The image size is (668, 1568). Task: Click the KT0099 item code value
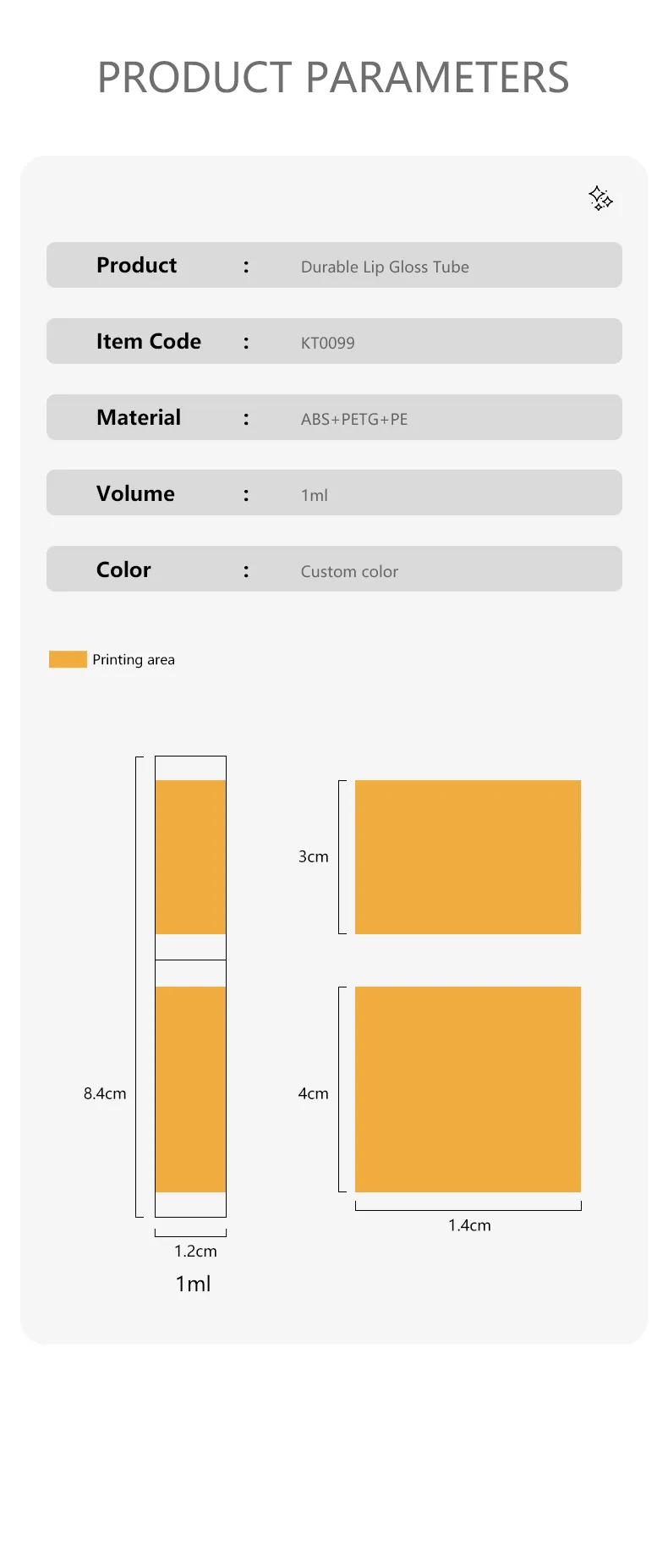click(x=327, y=343)
